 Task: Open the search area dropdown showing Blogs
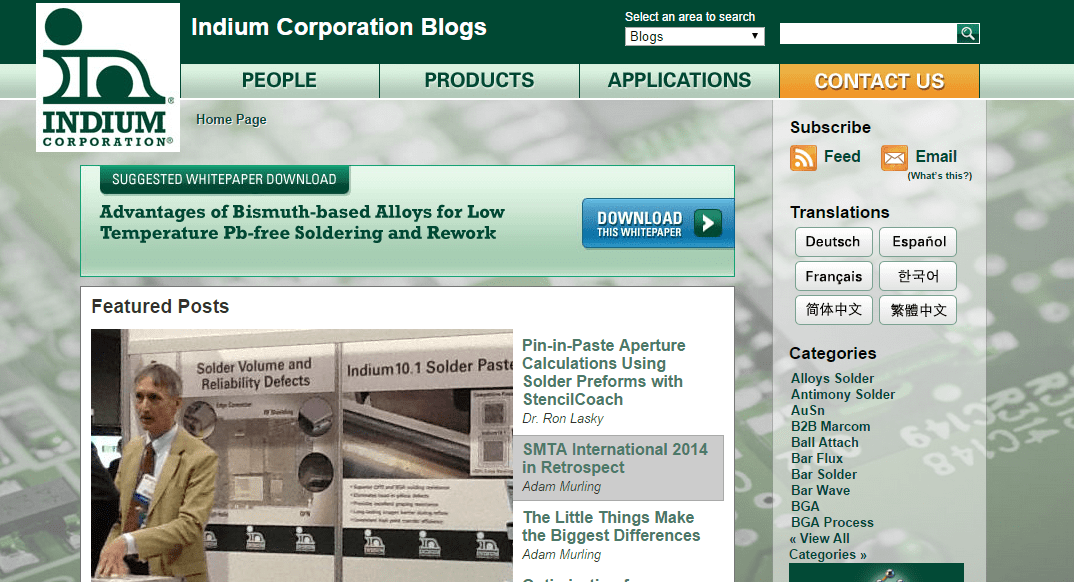(695, 36)
